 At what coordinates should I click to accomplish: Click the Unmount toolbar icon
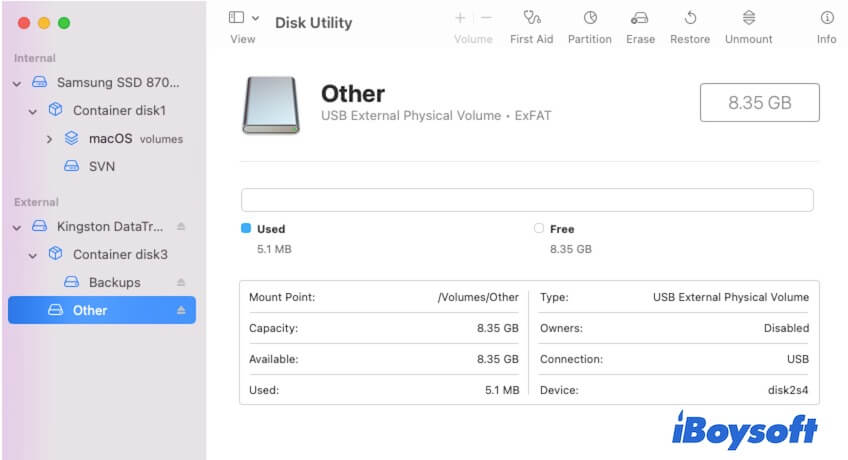tap(748, 18)
